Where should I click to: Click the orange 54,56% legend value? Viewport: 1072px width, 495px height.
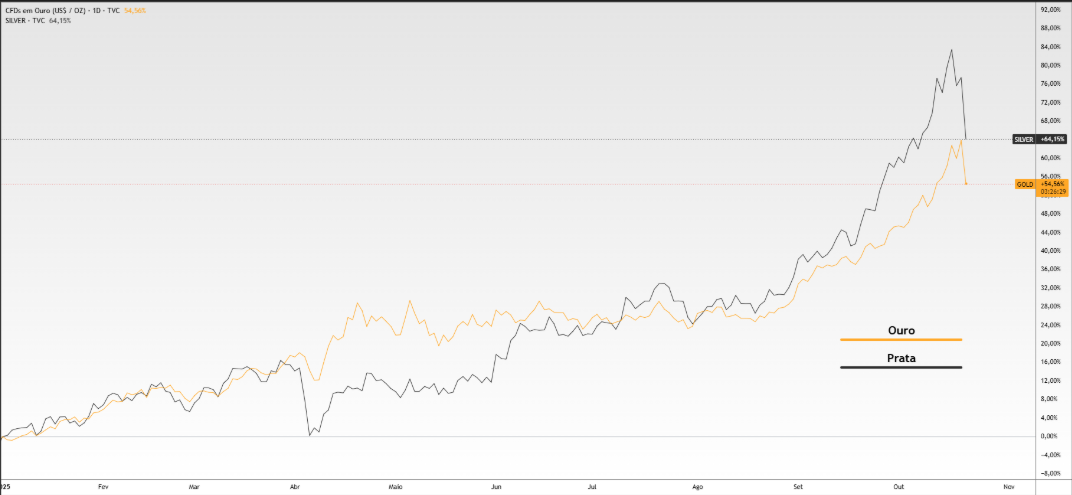[x=135, y=10]
